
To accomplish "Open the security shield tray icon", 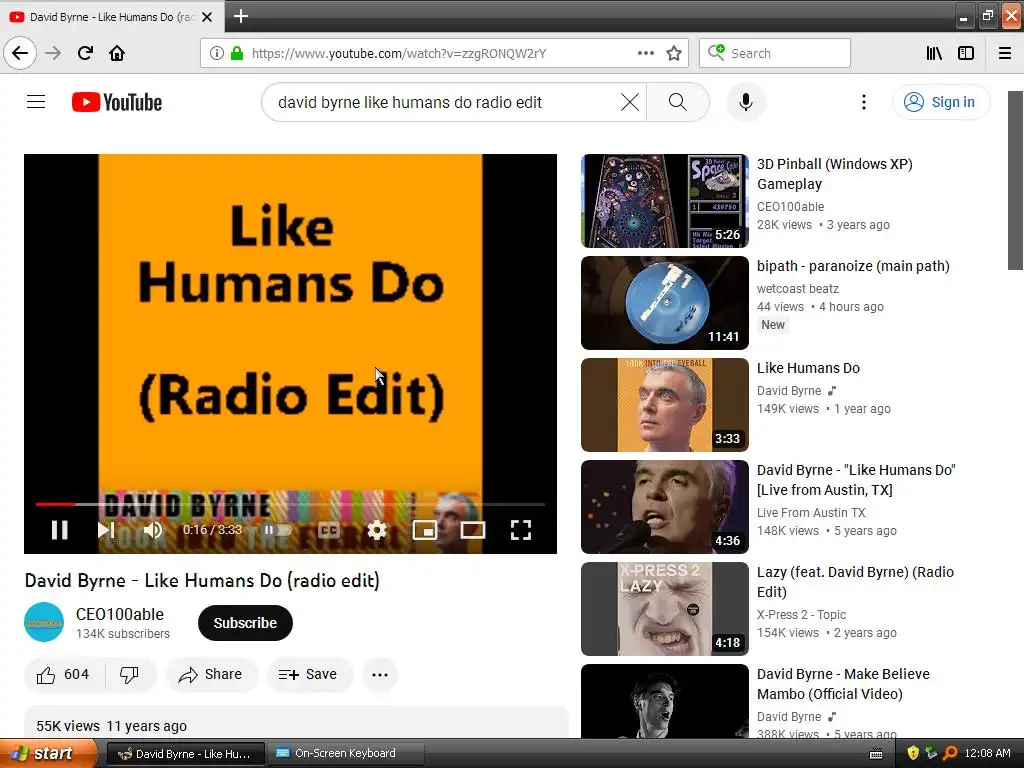I will pyautogui.click(x=913, y=753).
